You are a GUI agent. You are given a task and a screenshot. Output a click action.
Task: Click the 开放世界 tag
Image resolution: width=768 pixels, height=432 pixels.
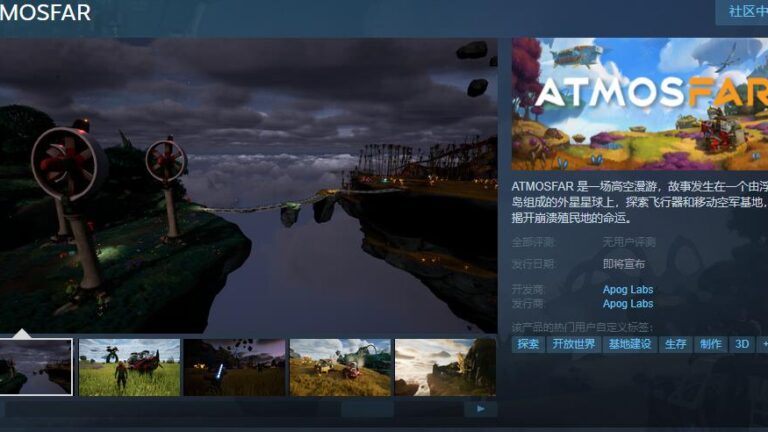pyautogui.click(x=574, y=344)
